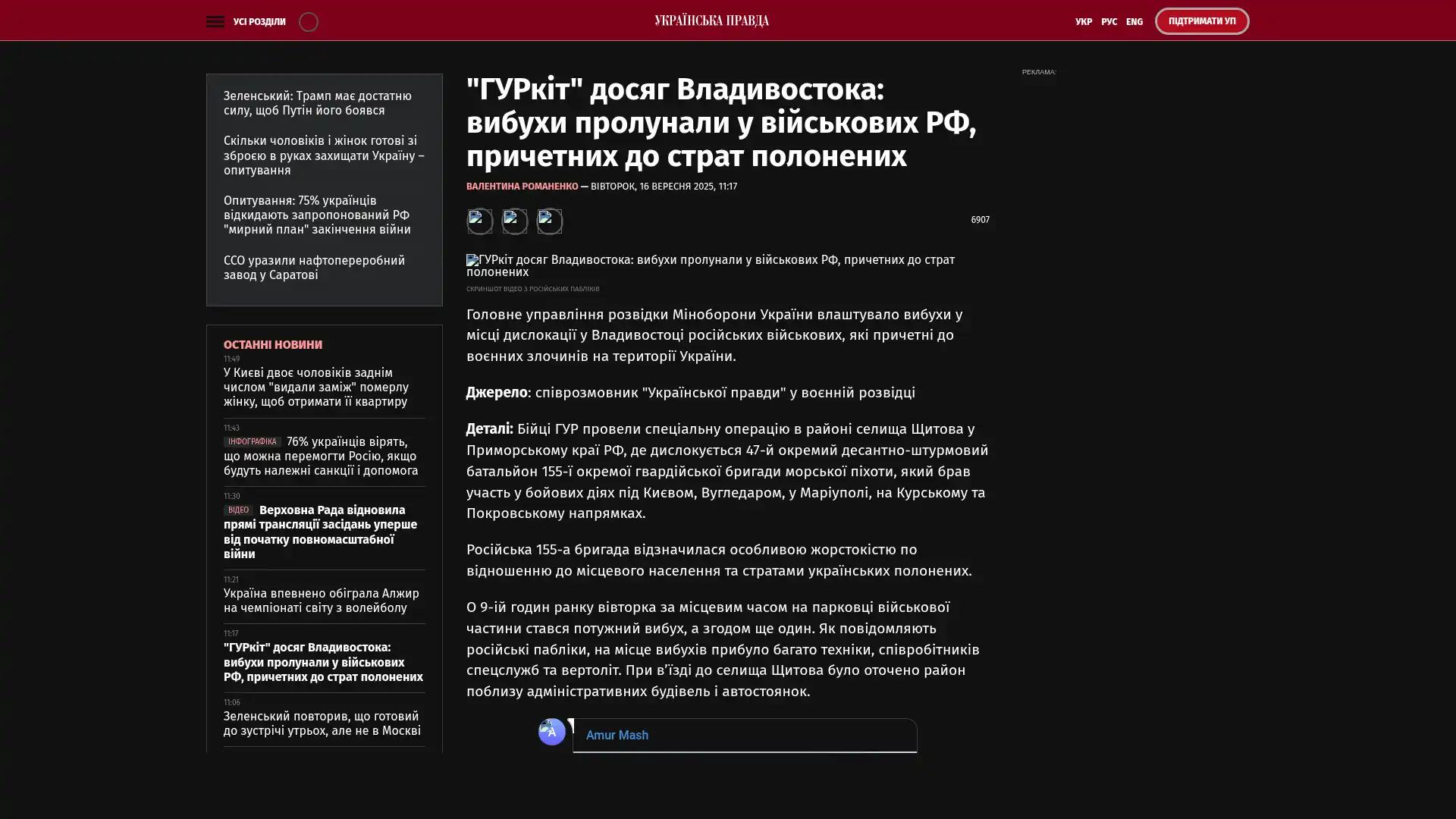Click the round search icon in header
The height and width of the screenshot is (819, 1456).
(308, 21)
